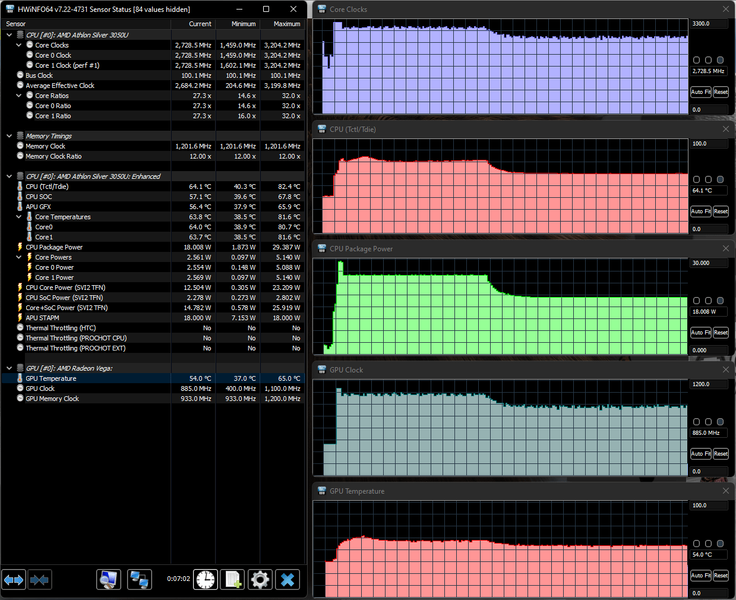Open sensor settings gear icon
The image size is (736, 600).
point(260,580)
